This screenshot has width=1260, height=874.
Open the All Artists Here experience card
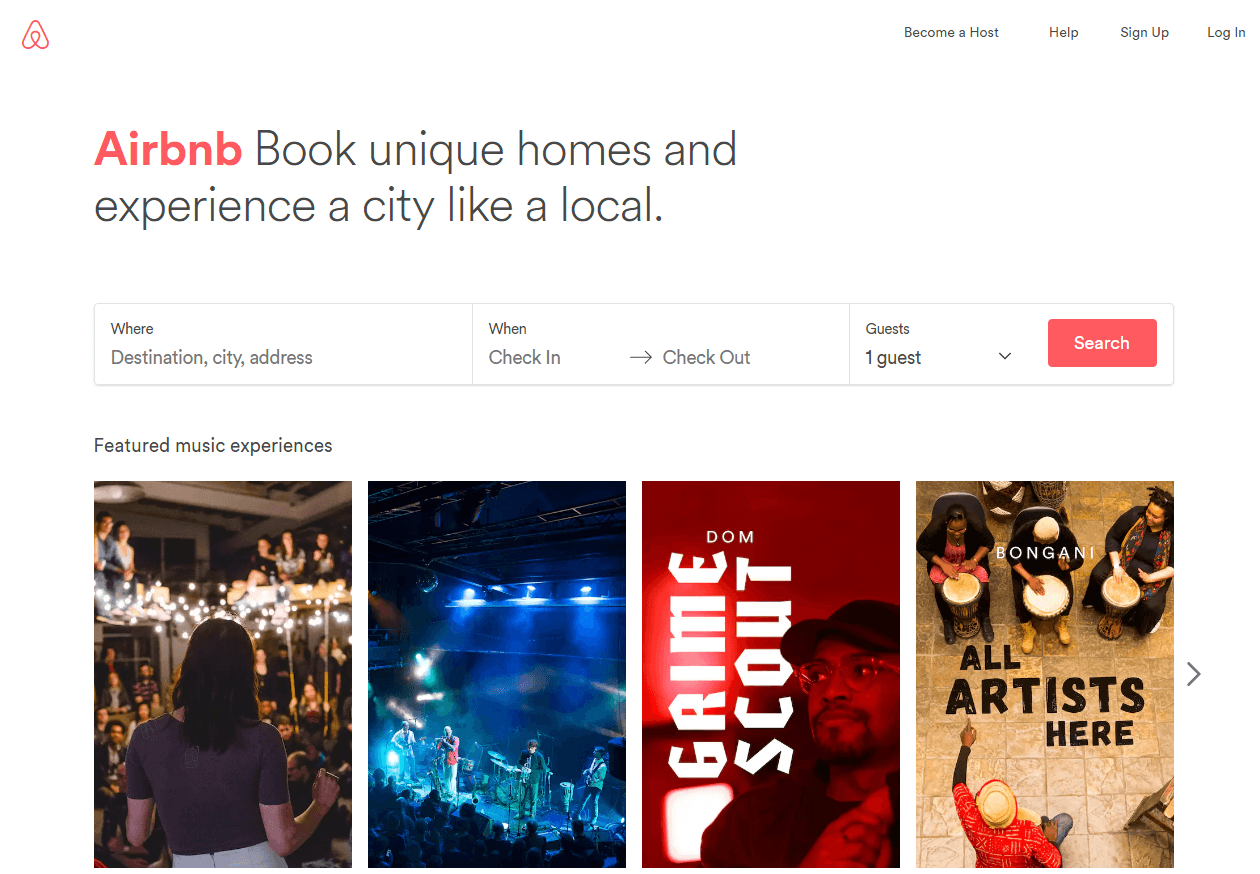[1045, 674]
